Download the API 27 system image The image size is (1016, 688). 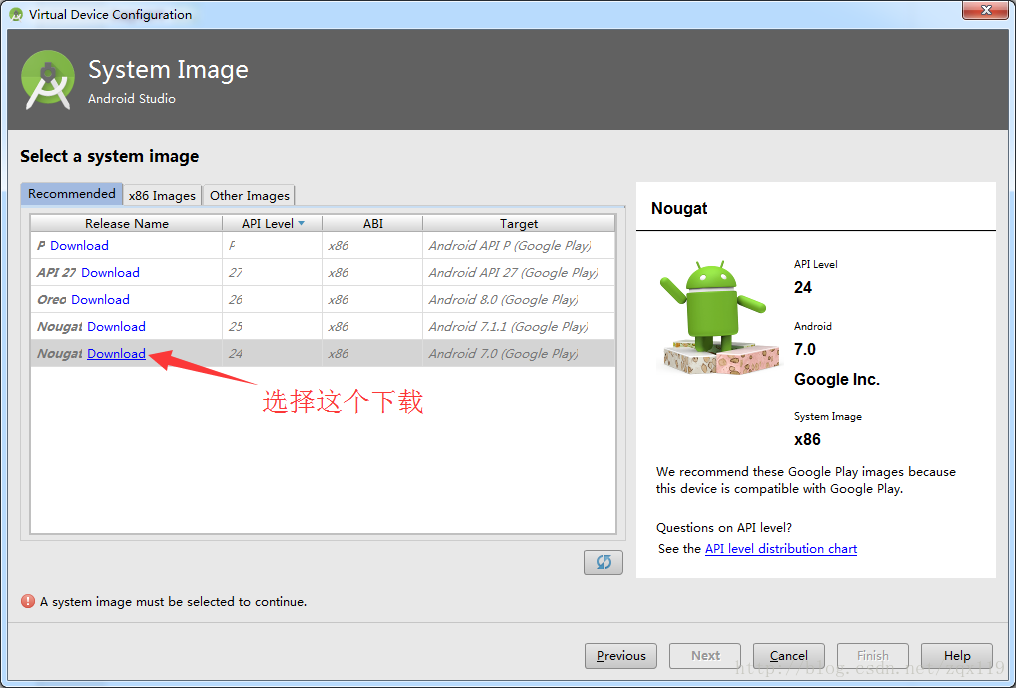pos(110,273)
